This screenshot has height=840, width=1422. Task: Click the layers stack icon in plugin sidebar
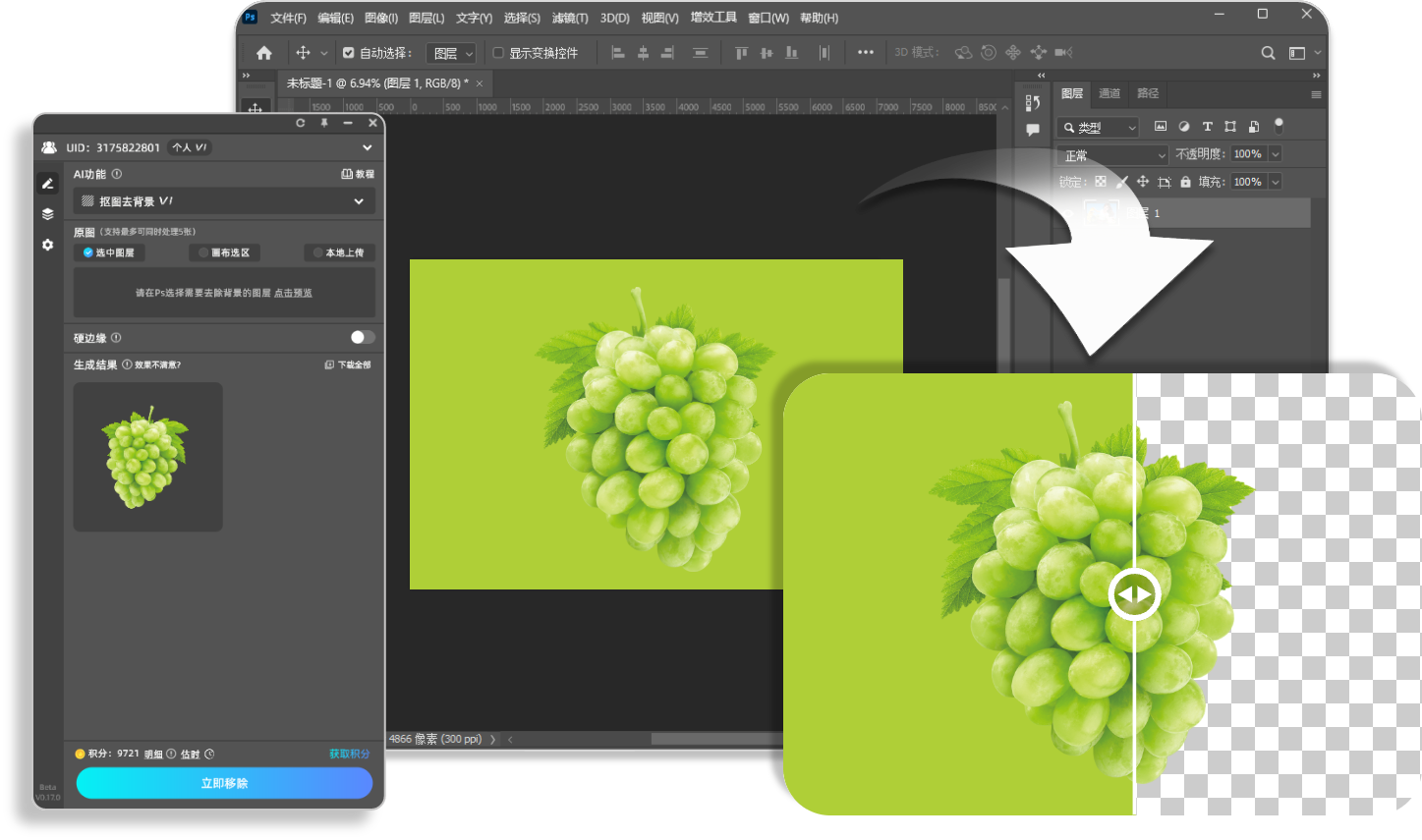click(47, 214)
